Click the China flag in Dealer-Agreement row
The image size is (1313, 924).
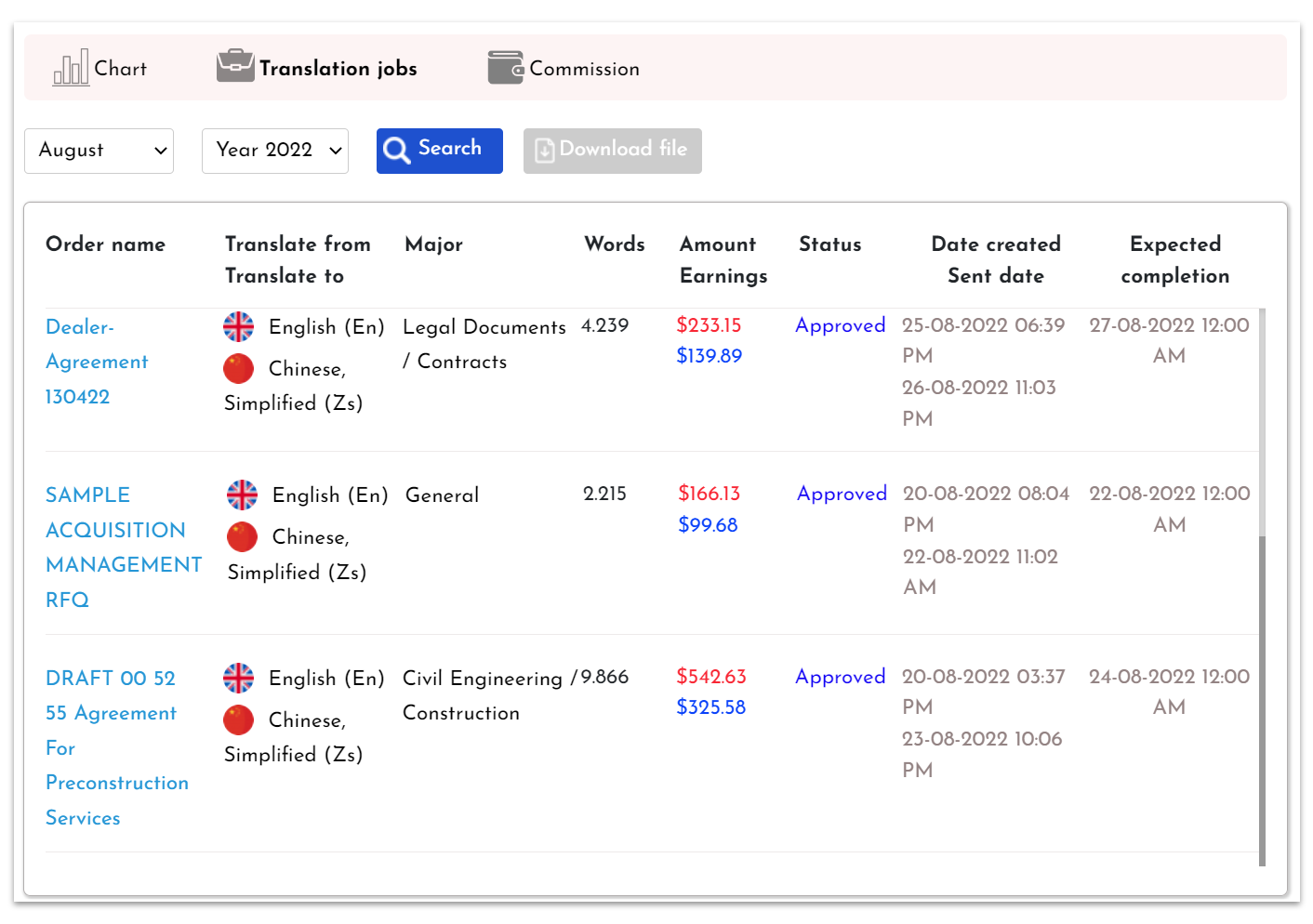tap(239, 369)
